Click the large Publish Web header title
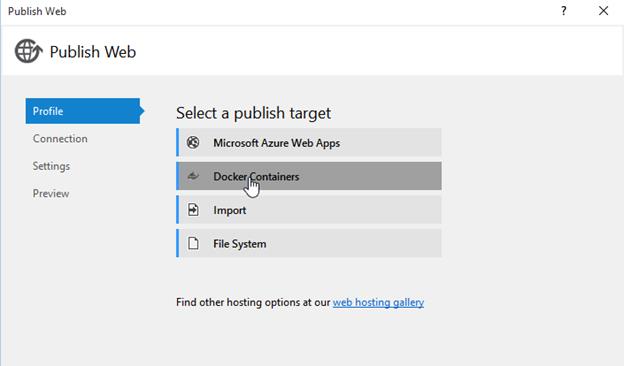This screenshot has height=366, width=624. (x=93, y=52)
